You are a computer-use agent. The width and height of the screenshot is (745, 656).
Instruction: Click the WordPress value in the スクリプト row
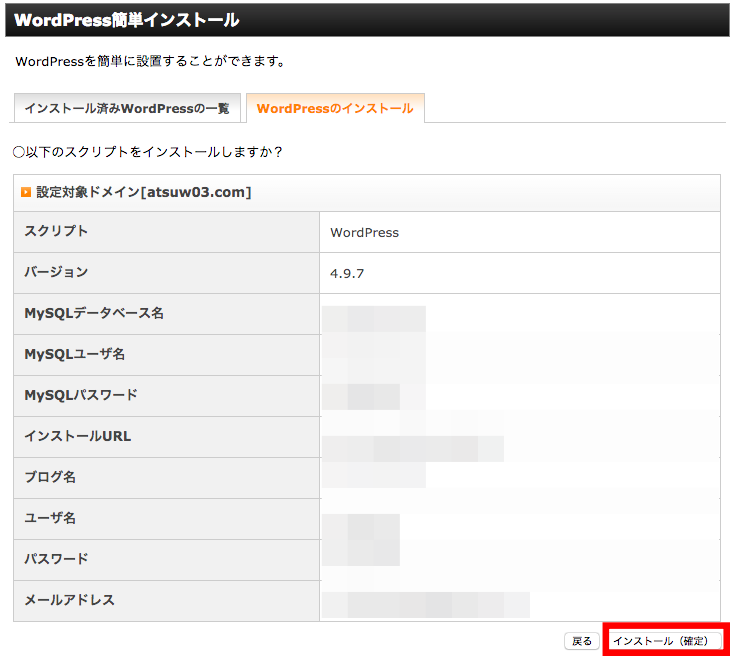tap(364, 233)
